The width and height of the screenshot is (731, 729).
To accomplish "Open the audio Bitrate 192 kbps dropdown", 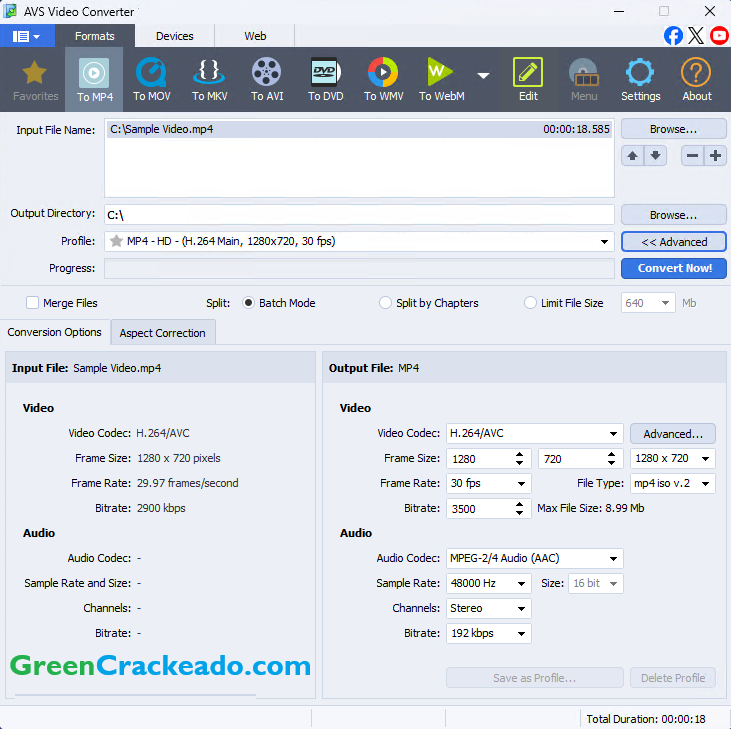I will 521,634.
